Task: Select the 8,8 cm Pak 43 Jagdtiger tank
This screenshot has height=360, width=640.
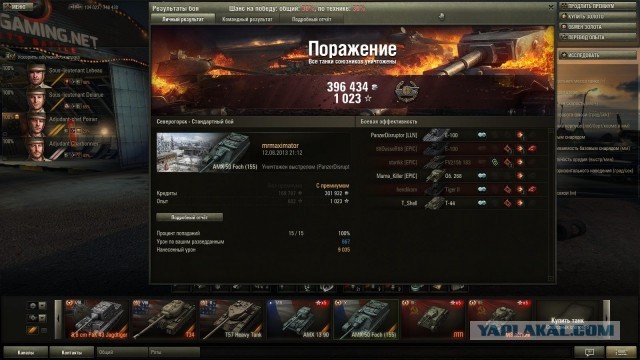Action: click(96, 319)
